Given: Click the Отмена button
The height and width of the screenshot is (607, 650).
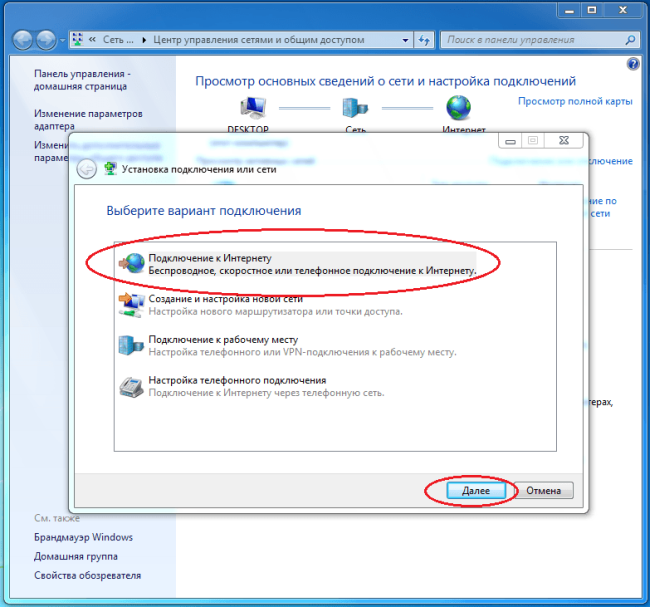Looking at the screenshot, I should click(x=543, y=490).
